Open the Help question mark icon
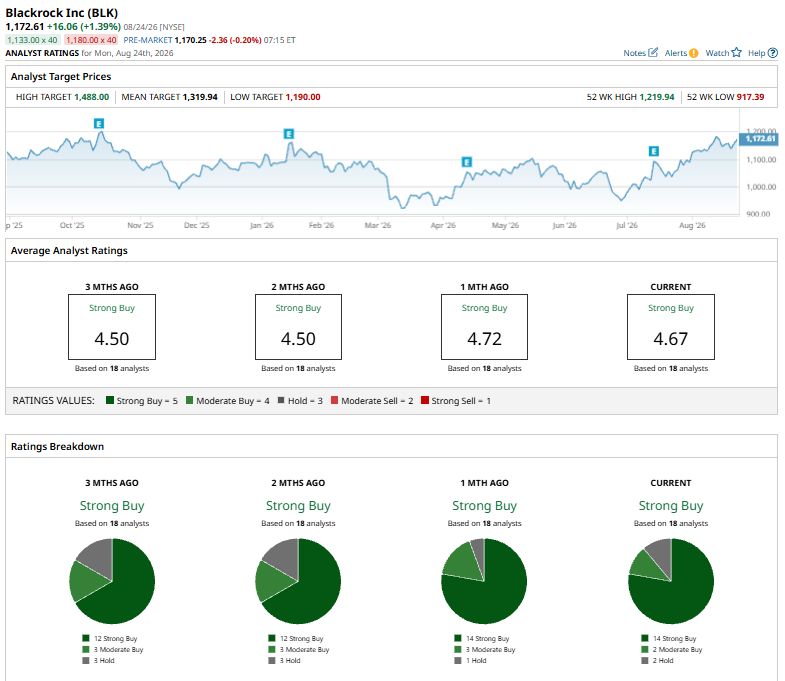 [773, 53]
